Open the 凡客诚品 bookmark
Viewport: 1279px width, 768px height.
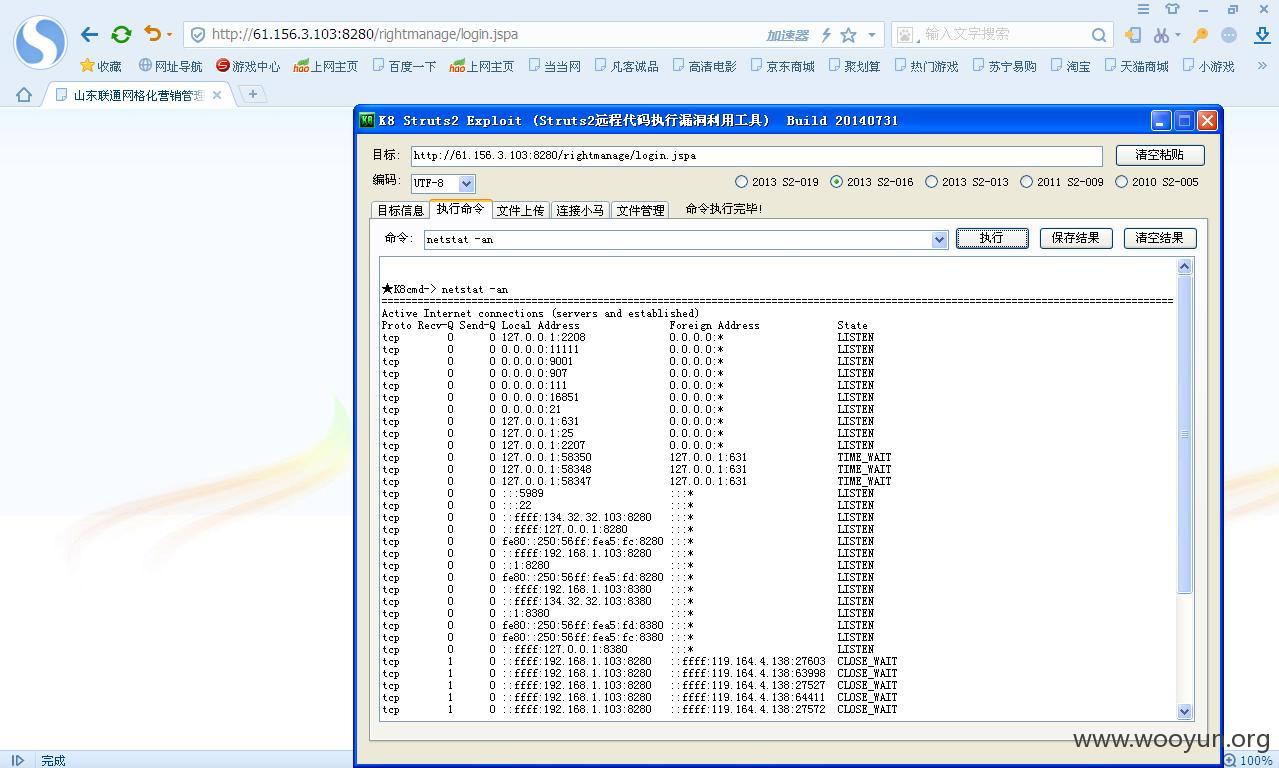coord(626,66)
